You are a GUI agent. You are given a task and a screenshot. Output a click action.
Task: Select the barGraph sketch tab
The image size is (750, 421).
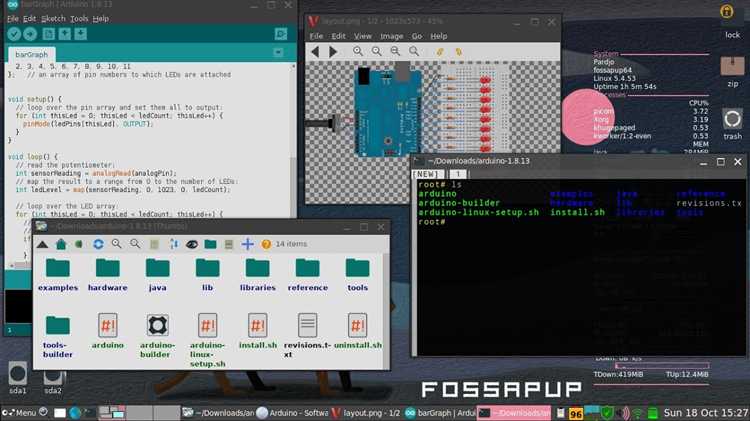click(x=32, y=55)
